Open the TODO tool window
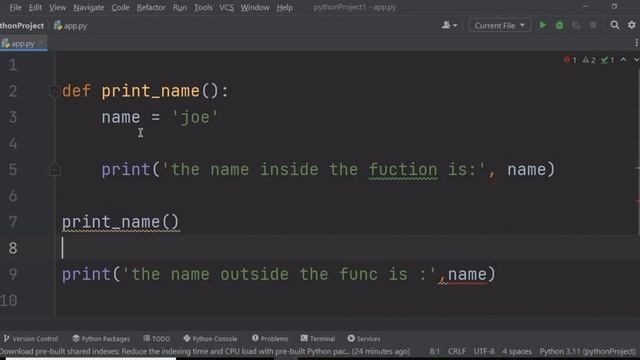Screen dimensions: 640x360 pyautogui.click(x=157, y=338)
